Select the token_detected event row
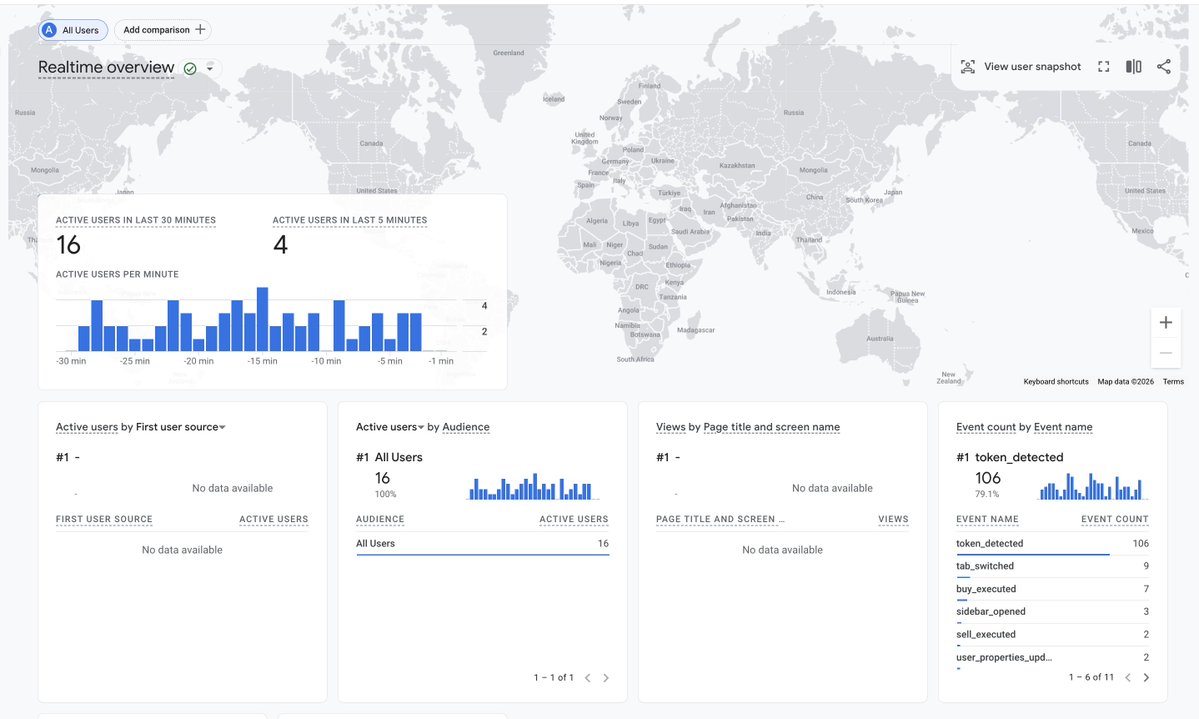 tap(1052, 544)
